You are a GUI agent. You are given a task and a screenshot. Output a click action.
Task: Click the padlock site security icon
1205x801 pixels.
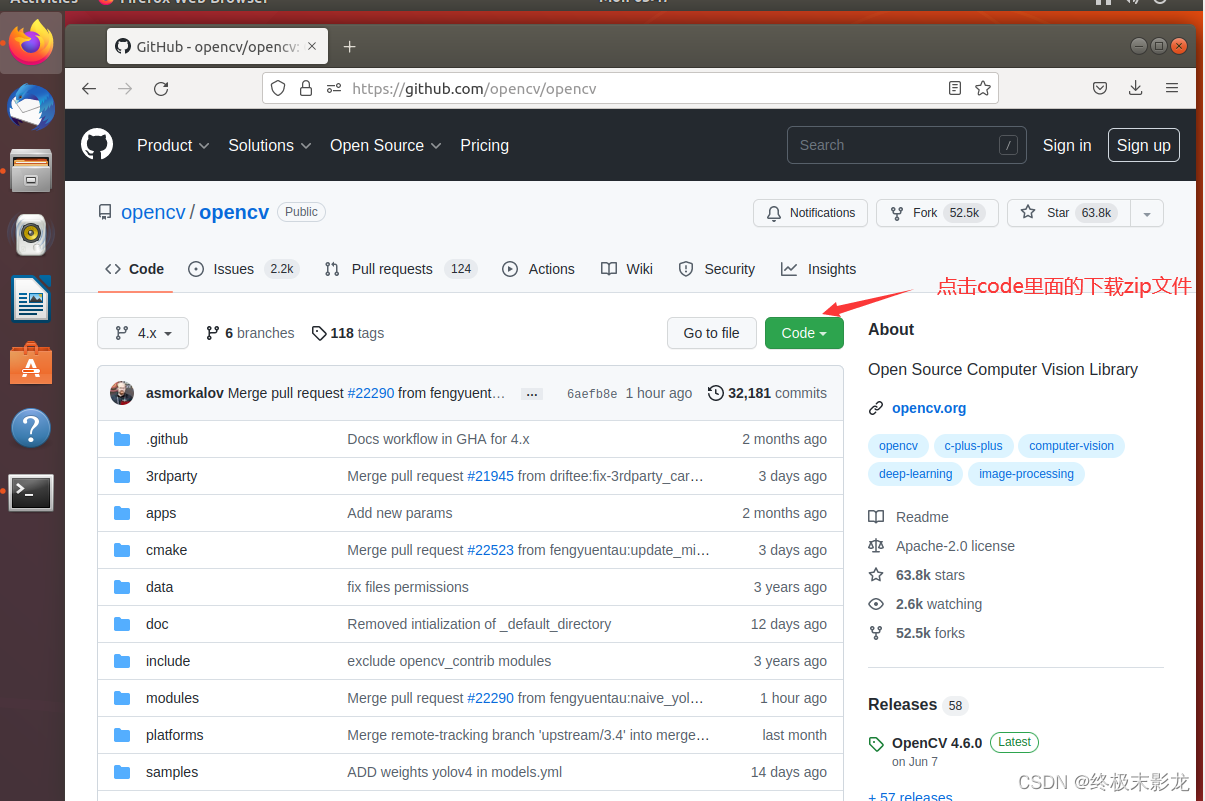click(306, 88)
